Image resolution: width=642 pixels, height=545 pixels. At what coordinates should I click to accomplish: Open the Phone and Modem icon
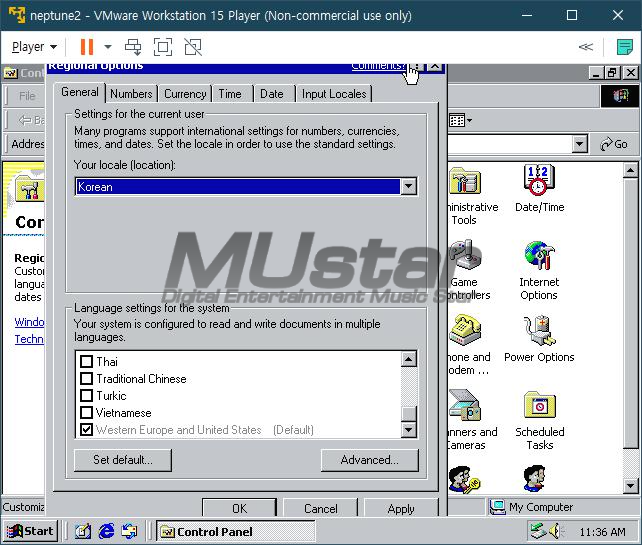(465, 331)
